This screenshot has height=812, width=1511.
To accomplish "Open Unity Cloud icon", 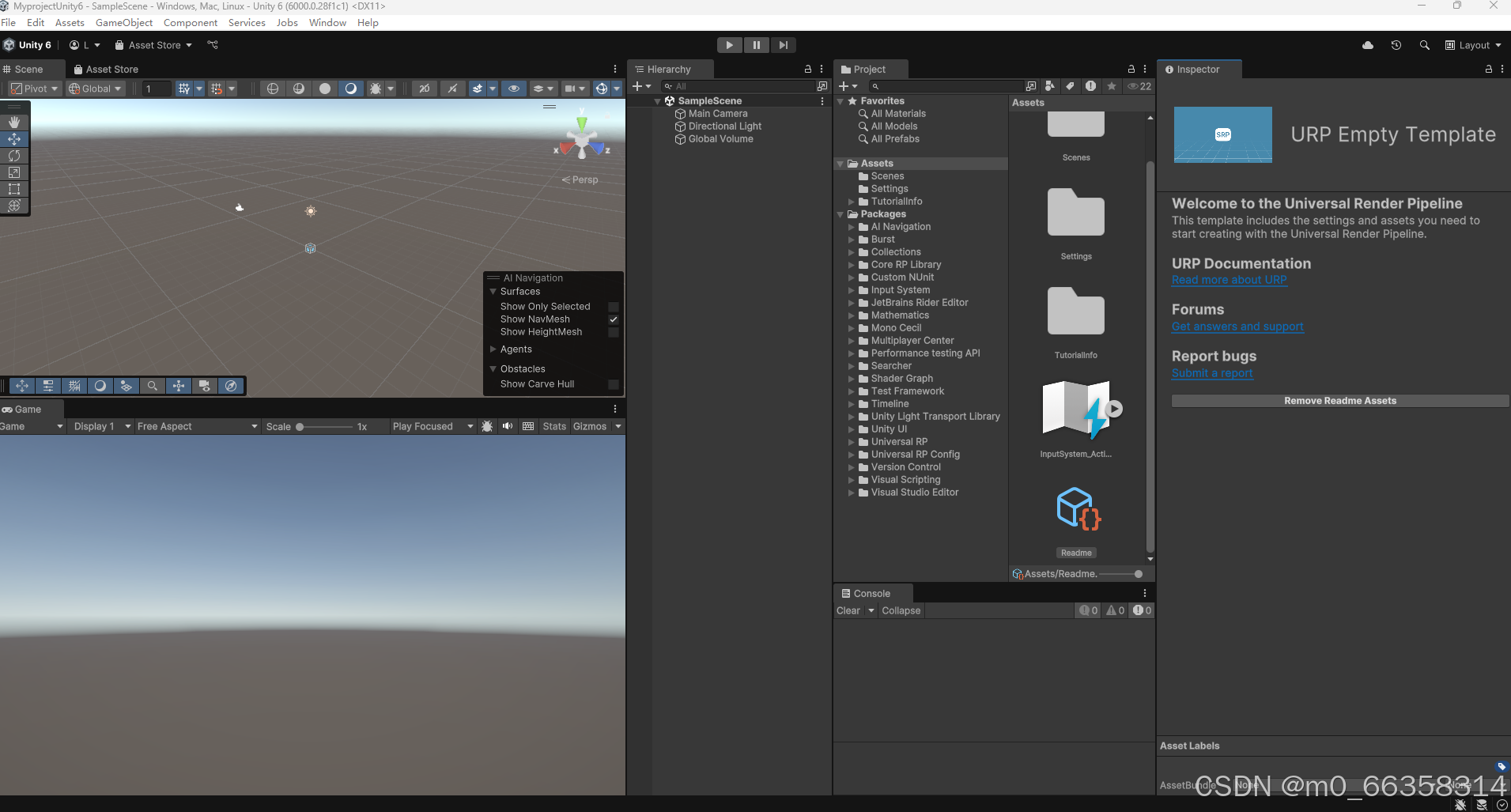I will tap(1368, 45).
